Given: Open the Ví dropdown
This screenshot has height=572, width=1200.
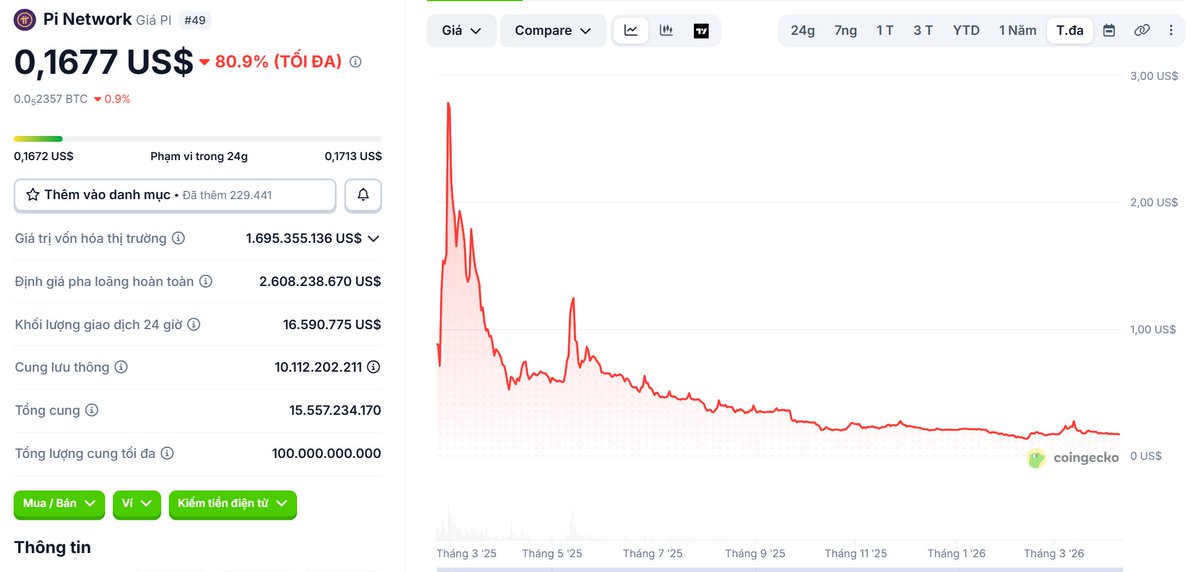Looking at the screenshot, I should pyautogui.click(x=137, y=504).
